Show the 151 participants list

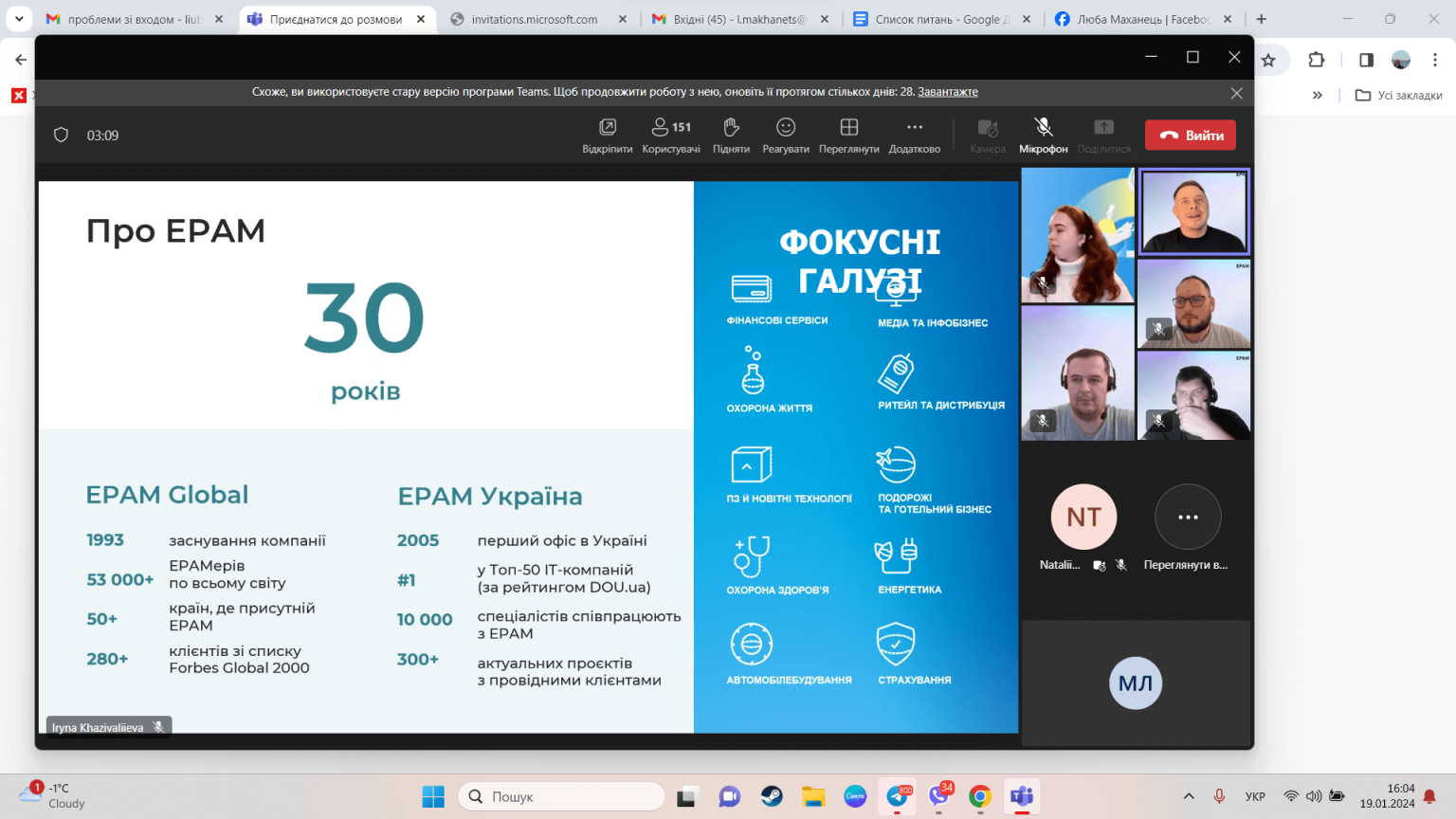tap(671, 136)
